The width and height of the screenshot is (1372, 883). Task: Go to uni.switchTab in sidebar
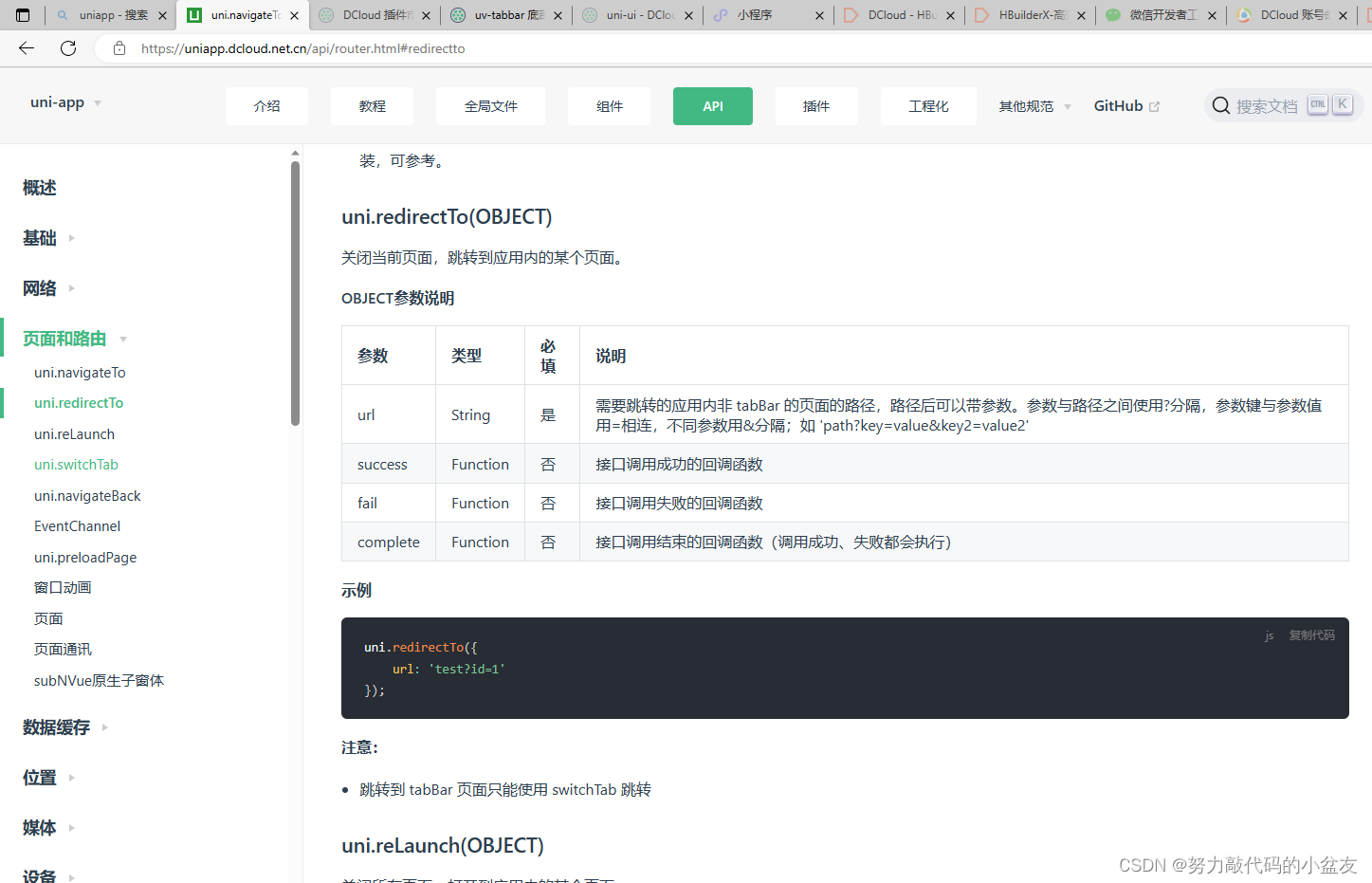tap(76, 465)
